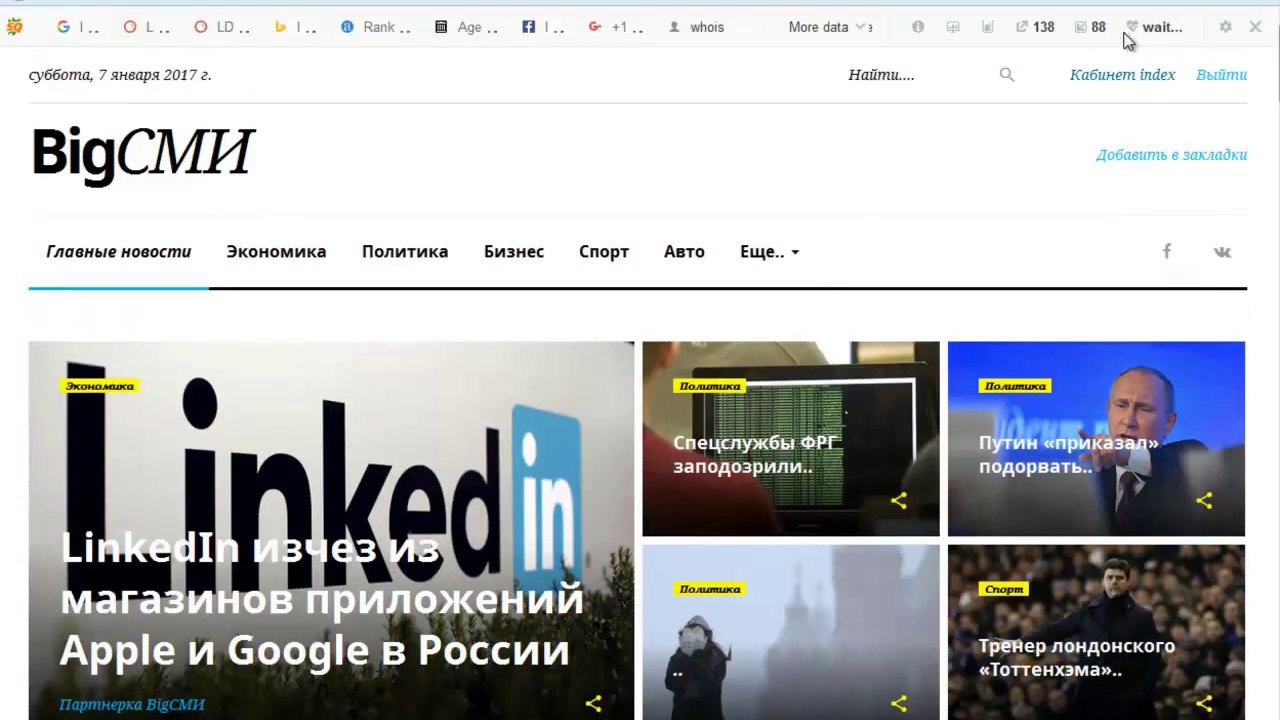1280x720 pixels.
Task: Open the whois link in the toolbar
Action: click(x=696, y=27)
